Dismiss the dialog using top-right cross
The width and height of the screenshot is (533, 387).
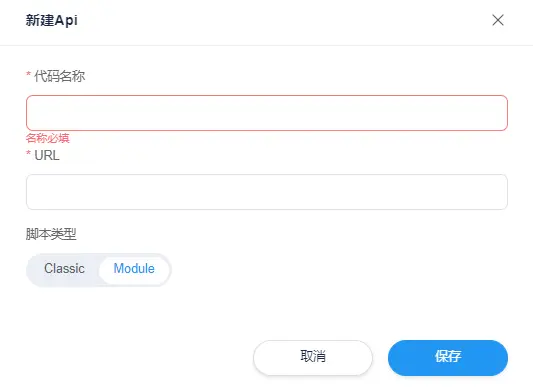pos(498,20)
